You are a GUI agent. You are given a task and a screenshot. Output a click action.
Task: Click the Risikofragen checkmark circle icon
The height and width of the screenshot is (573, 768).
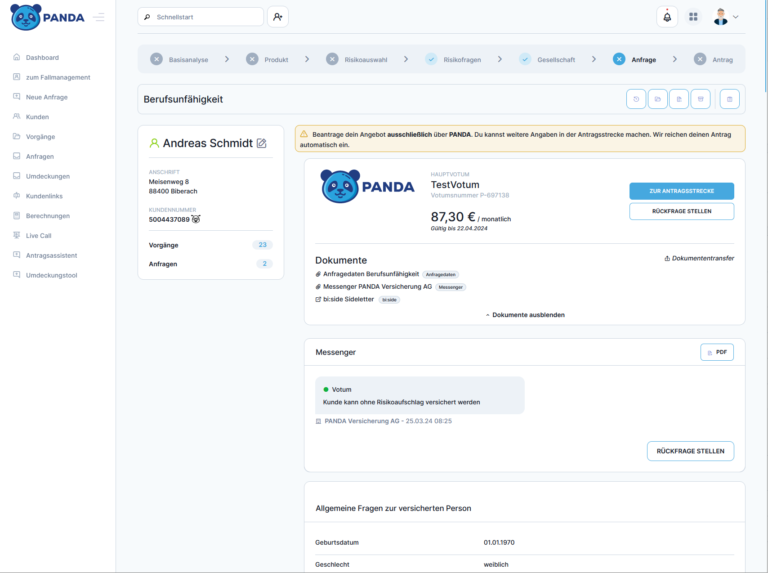[x=431, y=59]
